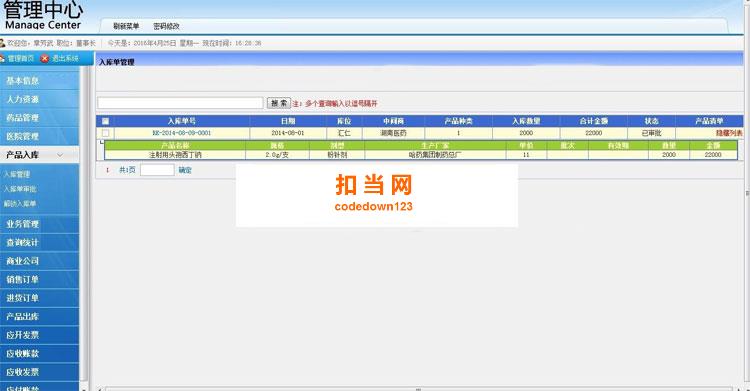The height and width of the screenshot is (391, 750).
Task: Click the 2014-08-01 date cell
Action: point(288,133)
